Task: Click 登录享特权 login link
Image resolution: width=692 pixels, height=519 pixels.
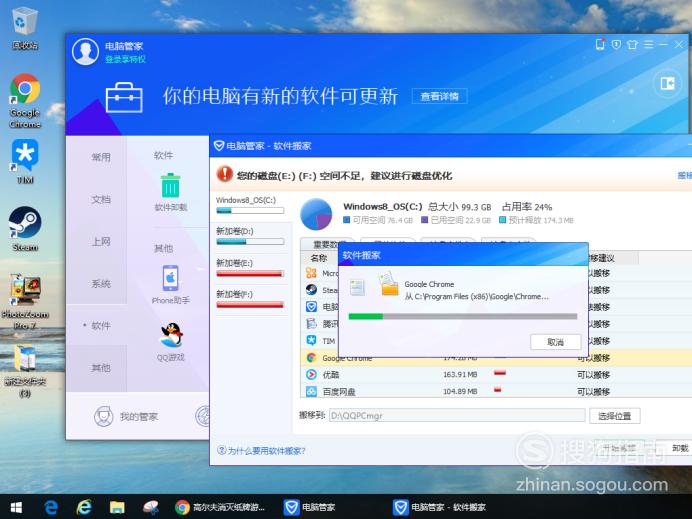Action: (125, 59)
